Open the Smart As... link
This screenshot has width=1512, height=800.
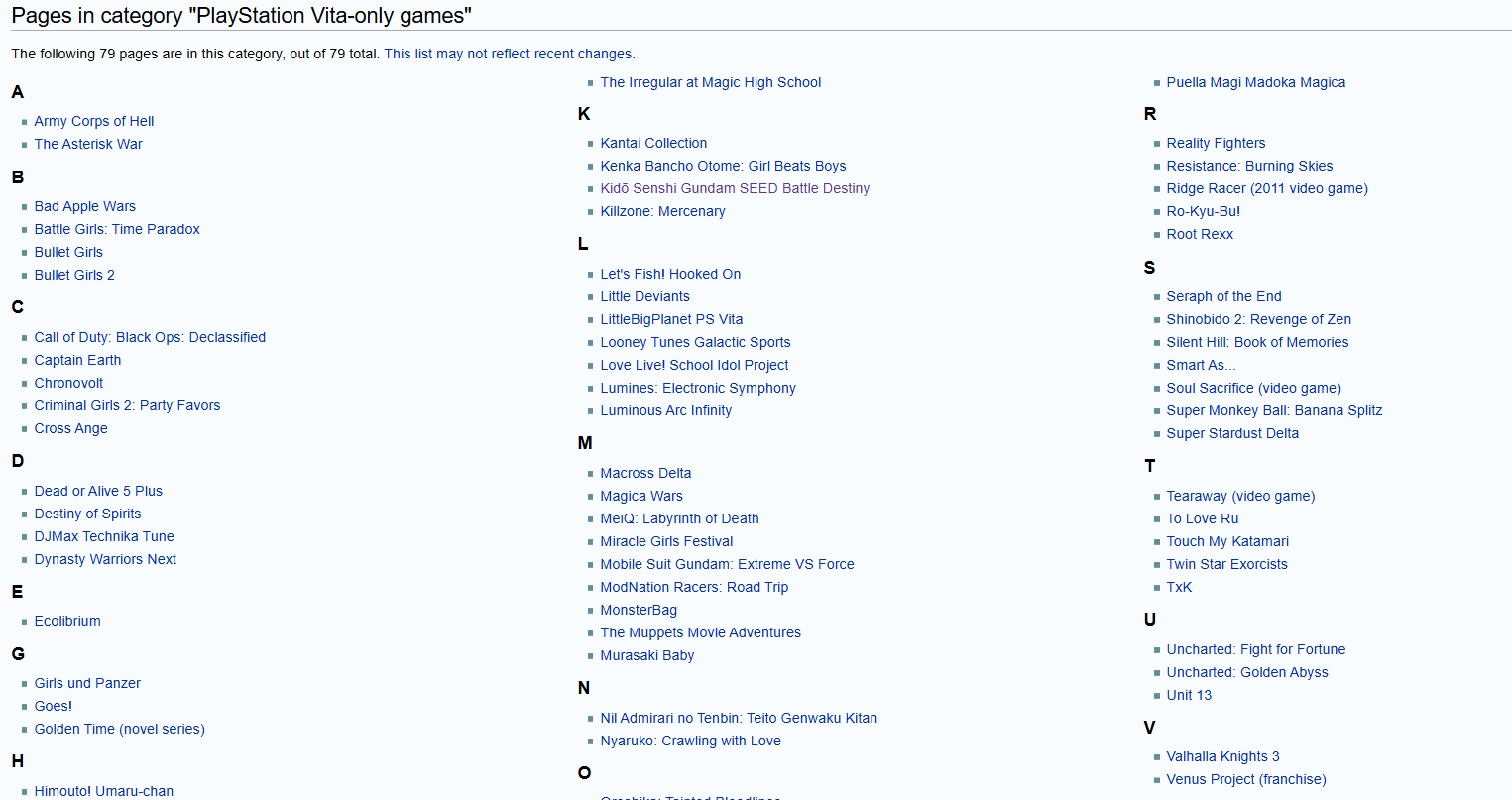1201,365
